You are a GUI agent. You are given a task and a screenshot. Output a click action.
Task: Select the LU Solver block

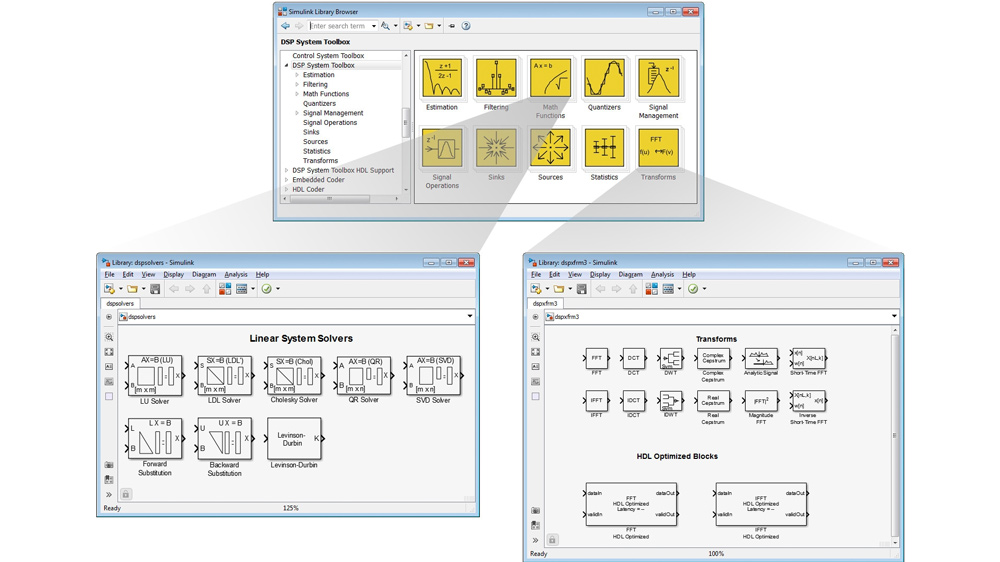pyautogui.click(x=154, y=376)
